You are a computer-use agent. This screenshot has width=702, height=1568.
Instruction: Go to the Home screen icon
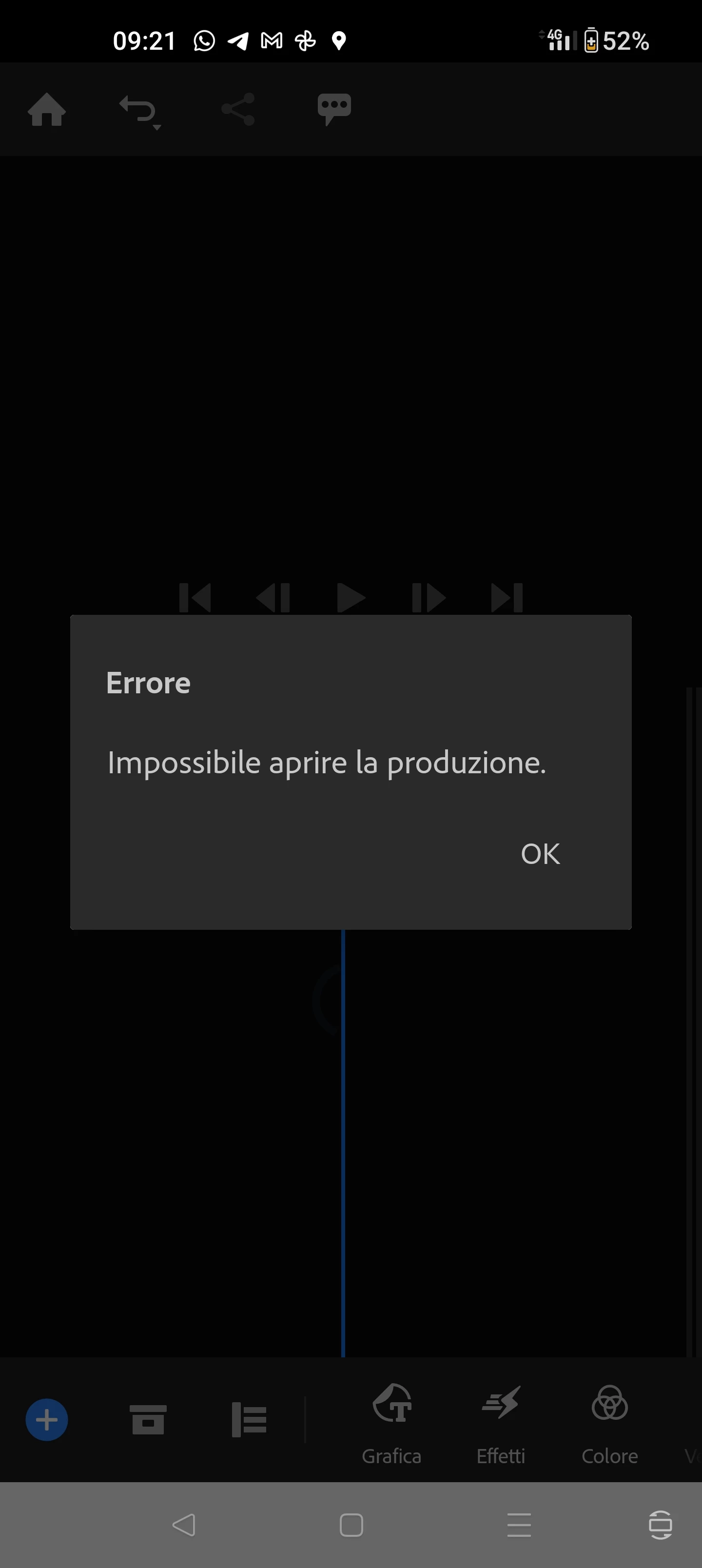pyautogui.click(x=47, y=110)
